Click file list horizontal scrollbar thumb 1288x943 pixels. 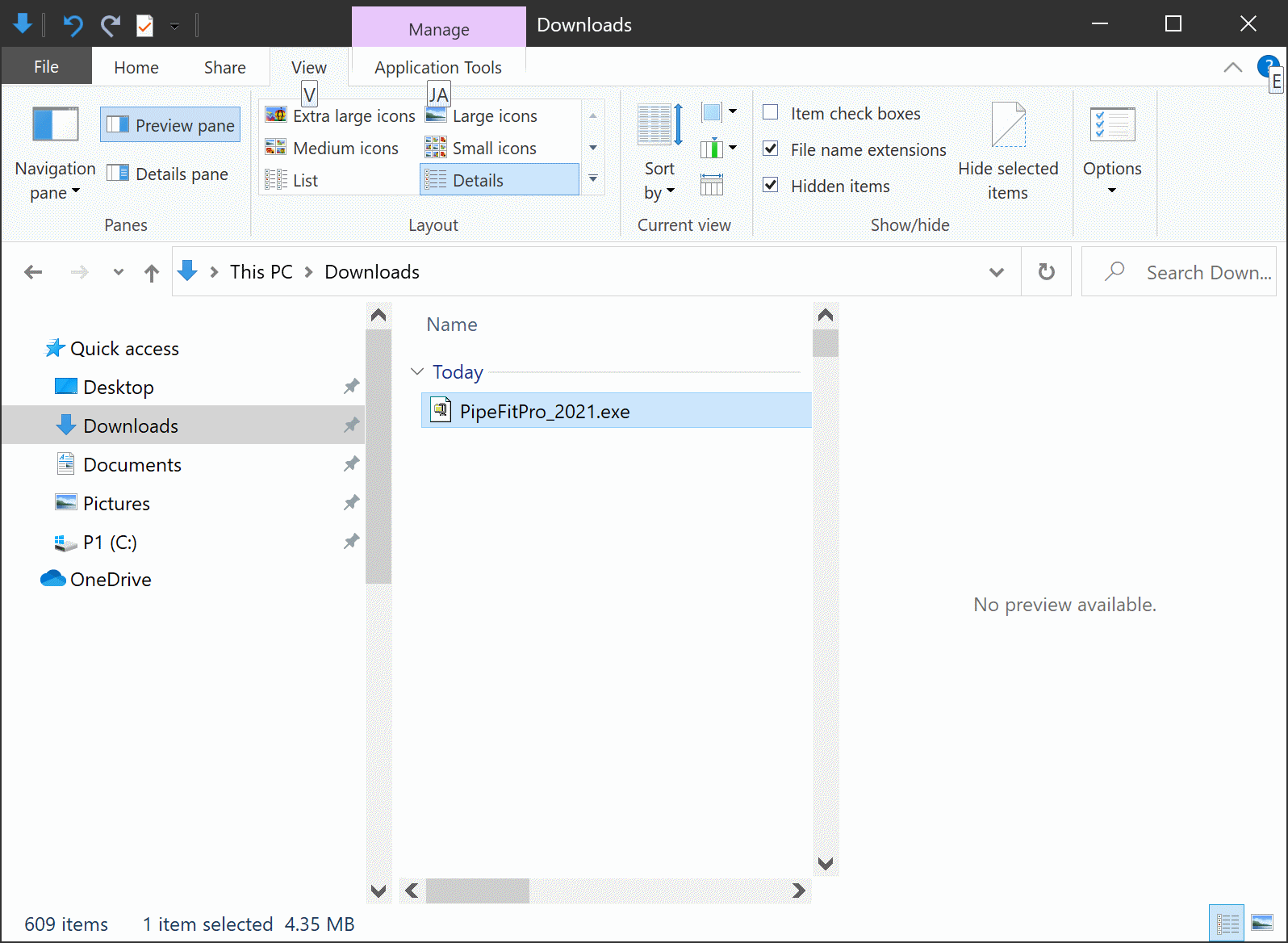(477, 891)
